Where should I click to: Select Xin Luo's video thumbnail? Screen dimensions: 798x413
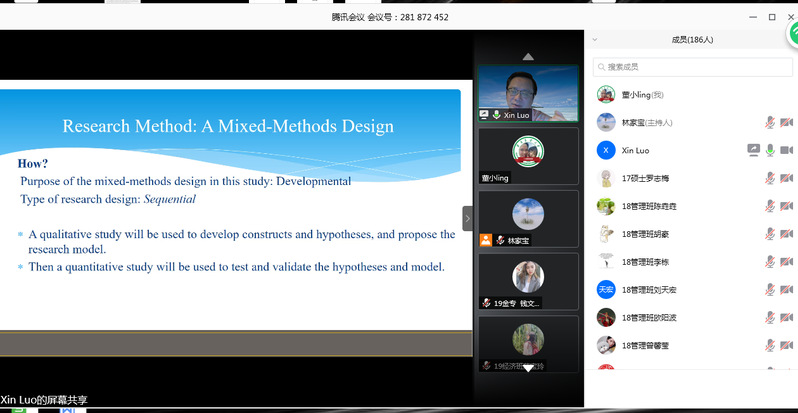tap(528, 93)
